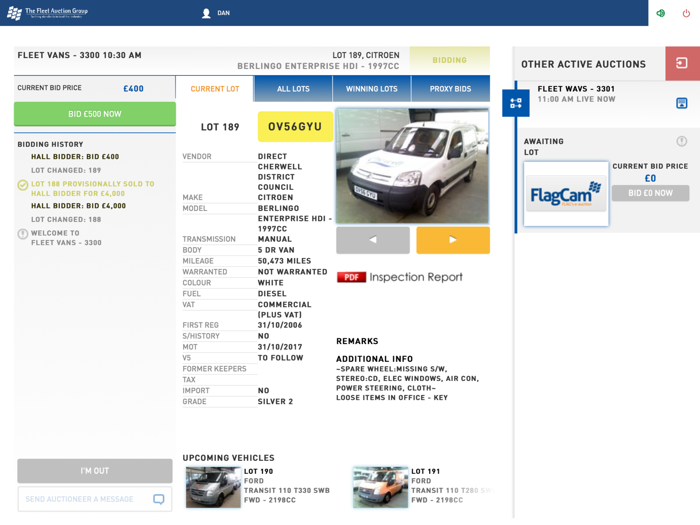Open the All Lots tab
Screen dimensions: 700x525
[293, 89]
